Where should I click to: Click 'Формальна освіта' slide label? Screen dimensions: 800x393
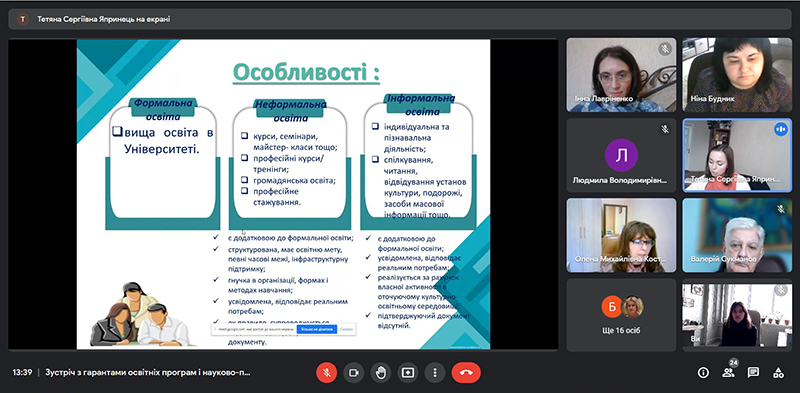click(x=163, y=109)
